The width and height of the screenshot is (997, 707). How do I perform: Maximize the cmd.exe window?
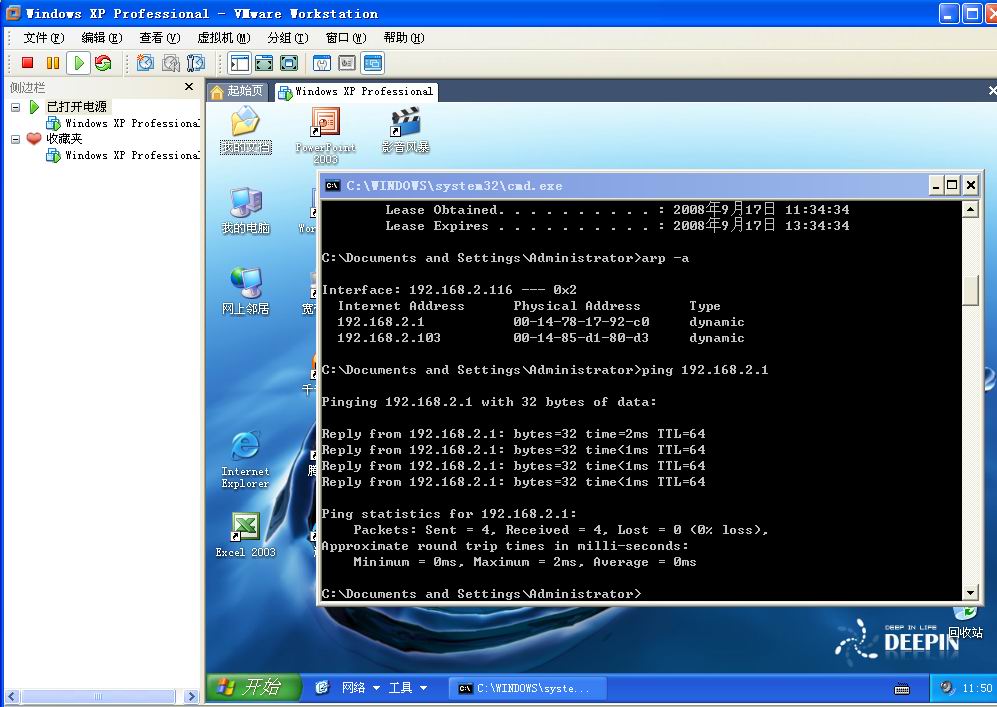tap(952, 186)
